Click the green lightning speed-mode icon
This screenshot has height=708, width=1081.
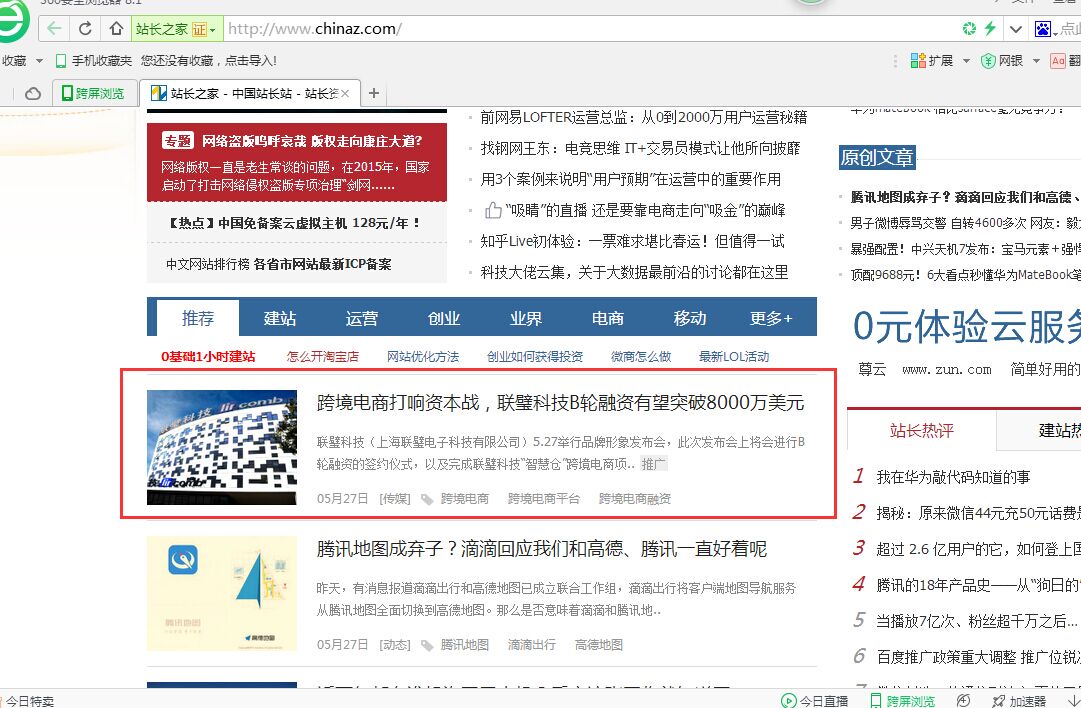coord(990,28)
